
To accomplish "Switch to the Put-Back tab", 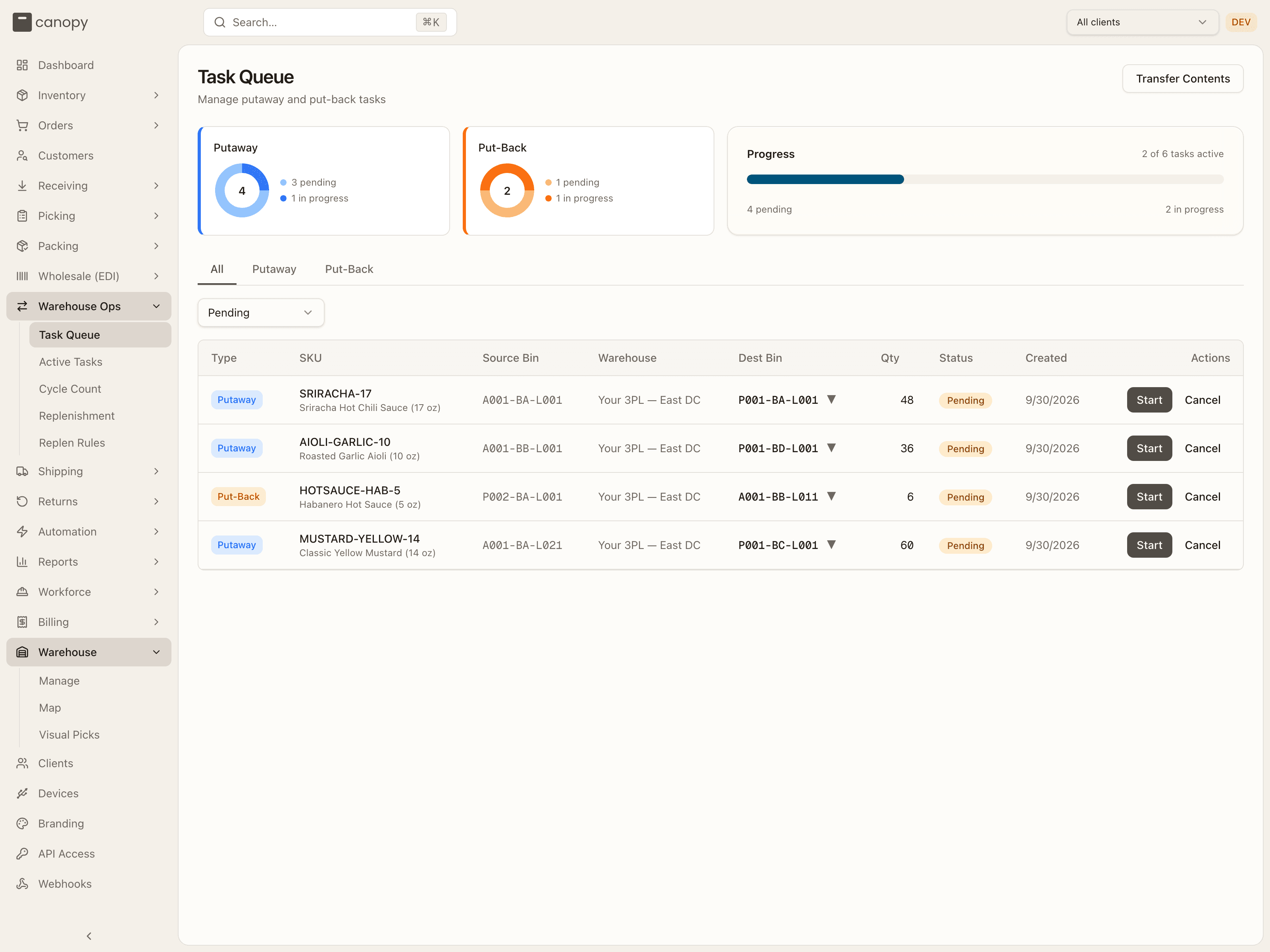I will (x=348, y=269).
